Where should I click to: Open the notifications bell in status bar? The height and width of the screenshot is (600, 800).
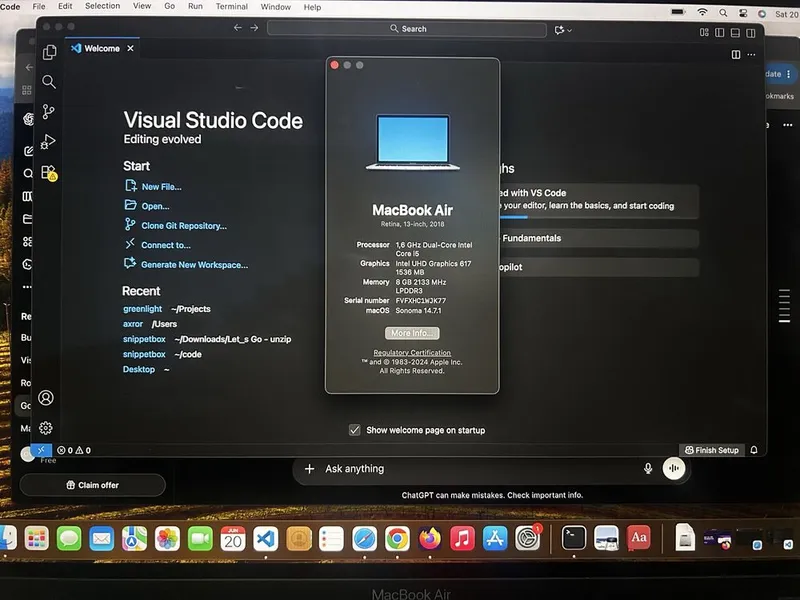click(754, 449)
